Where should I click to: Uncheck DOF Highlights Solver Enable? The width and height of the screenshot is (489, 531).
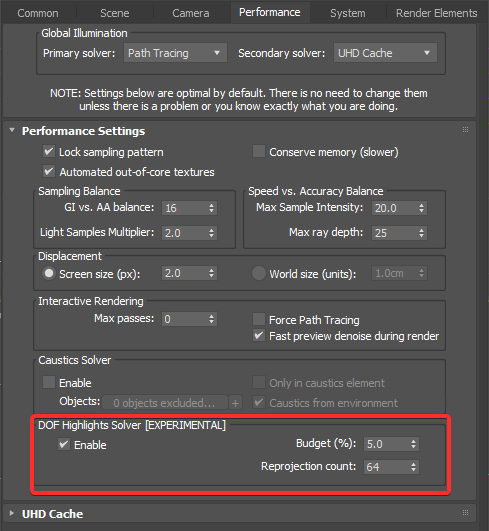click(x=64, y=444)
